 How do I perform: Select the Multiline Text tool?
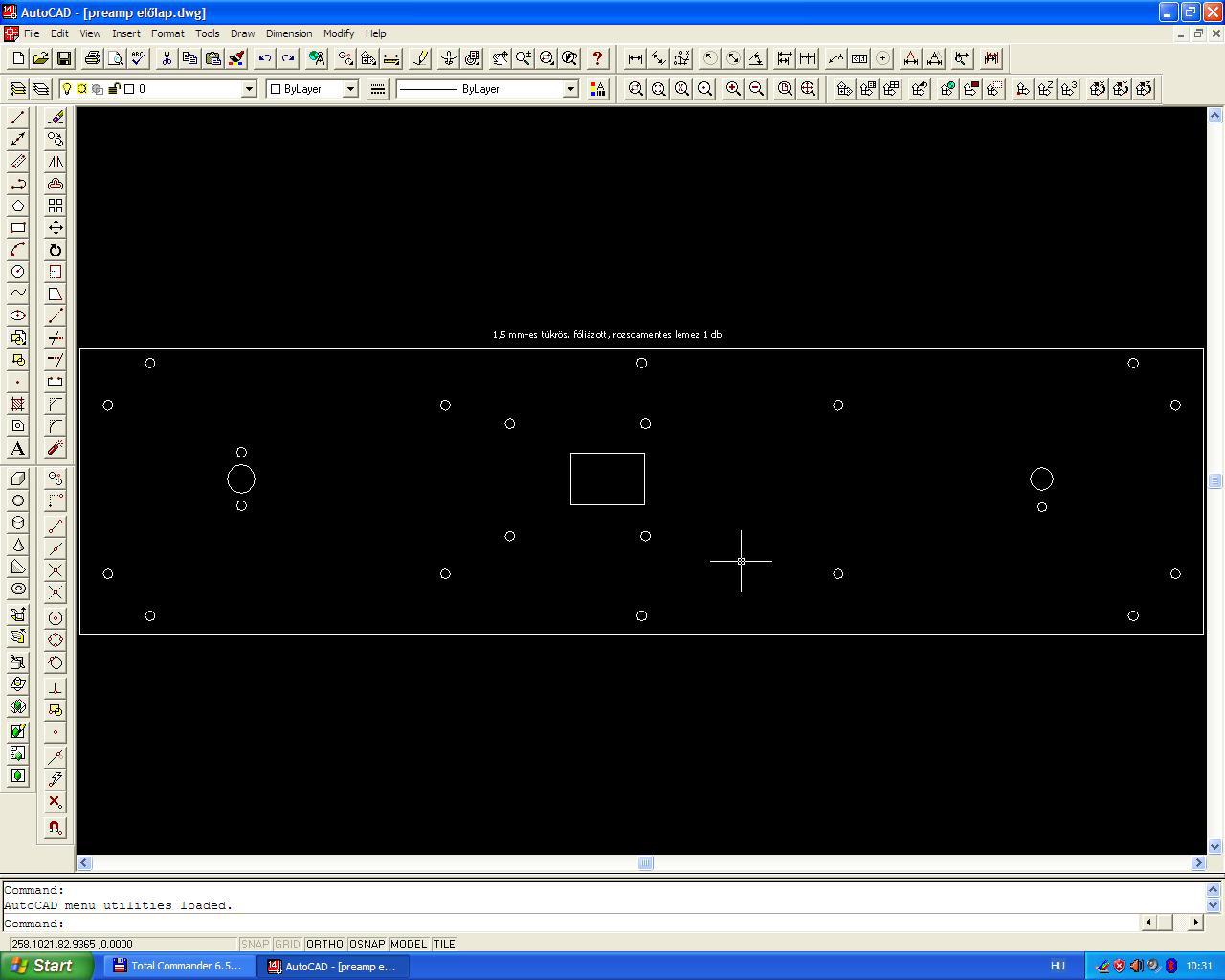point(18,448)
